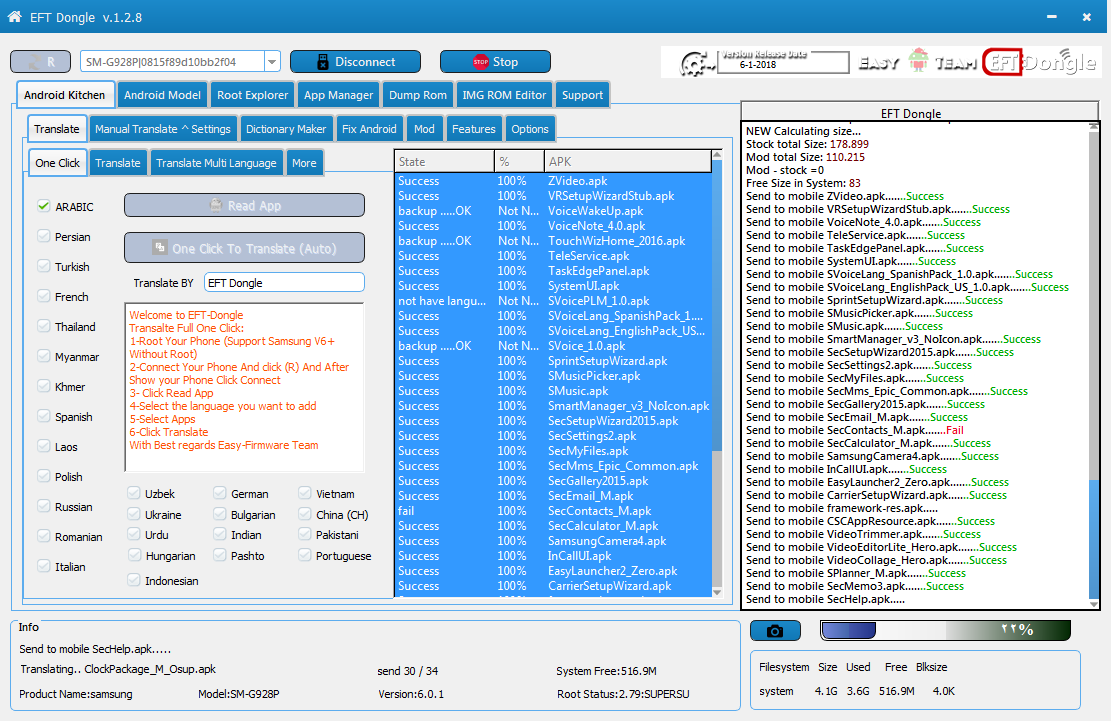
Task: Uncheck the ARABIC language checkbox
Action: pos(43,206)
